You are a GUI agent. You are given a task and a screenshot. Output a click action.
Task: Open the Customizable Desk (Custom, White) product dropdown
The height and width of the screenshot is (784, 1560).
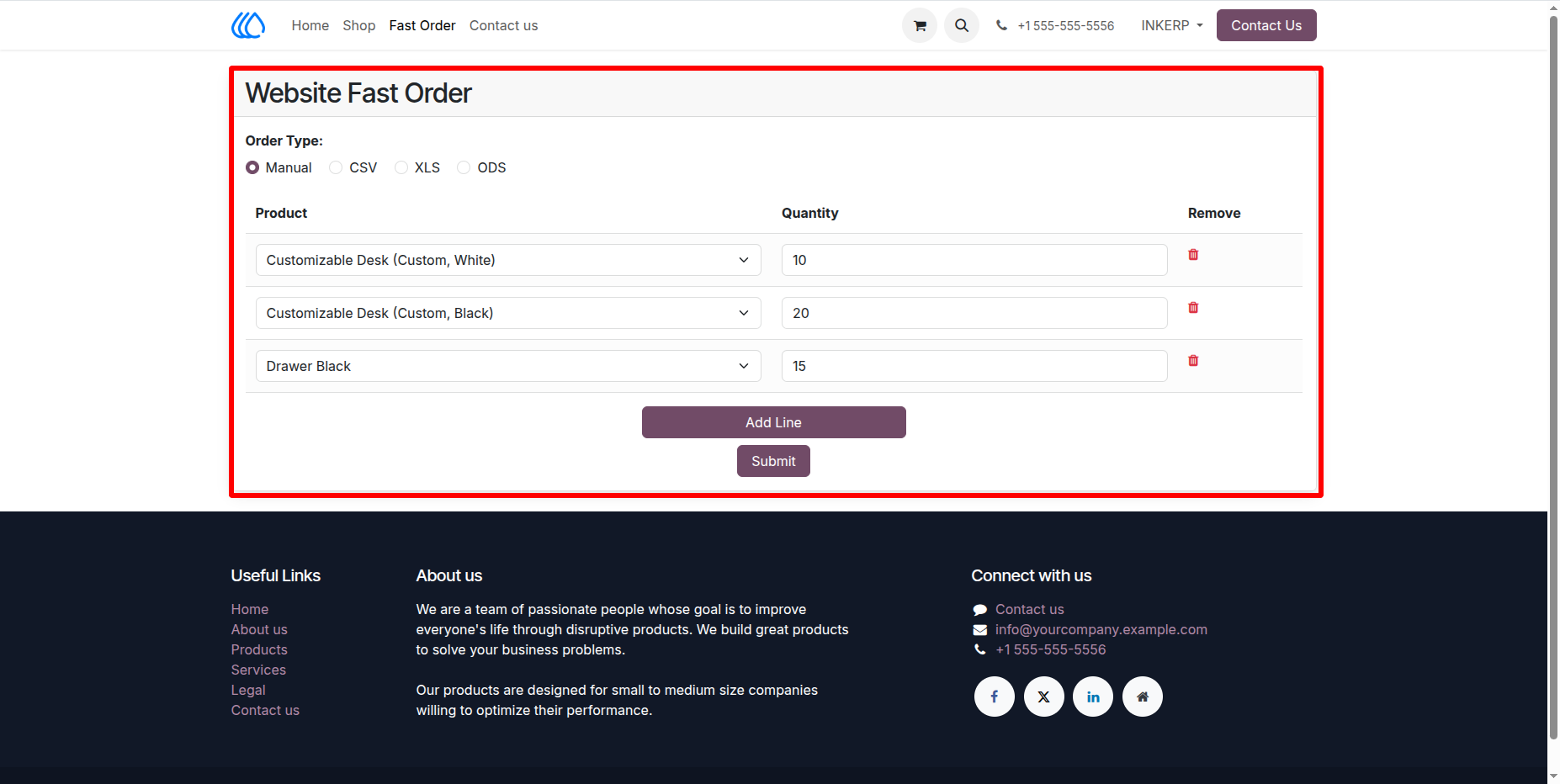click(x=508, y=260)
